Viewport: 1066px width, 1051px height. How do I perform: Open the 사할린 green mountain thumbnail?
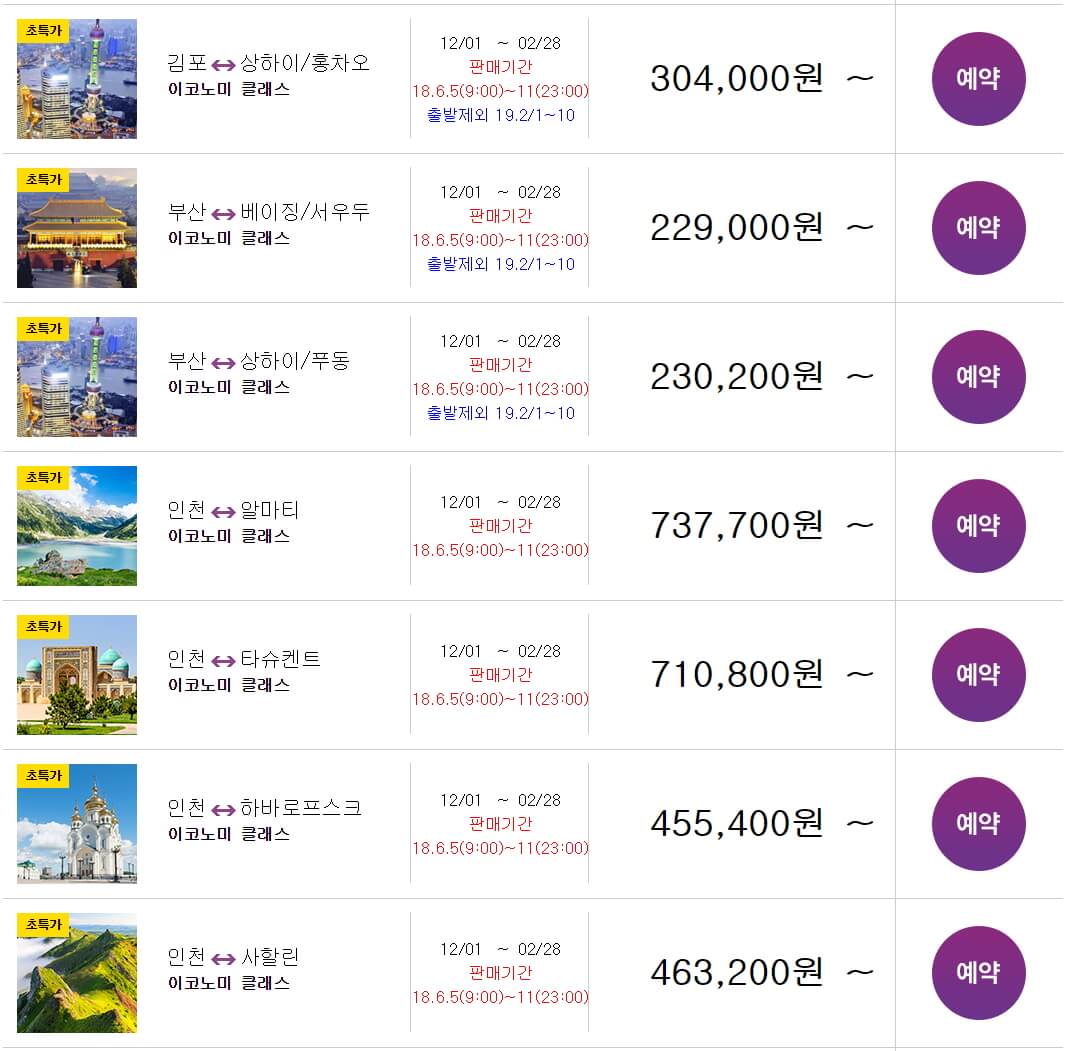pos(77,974)
